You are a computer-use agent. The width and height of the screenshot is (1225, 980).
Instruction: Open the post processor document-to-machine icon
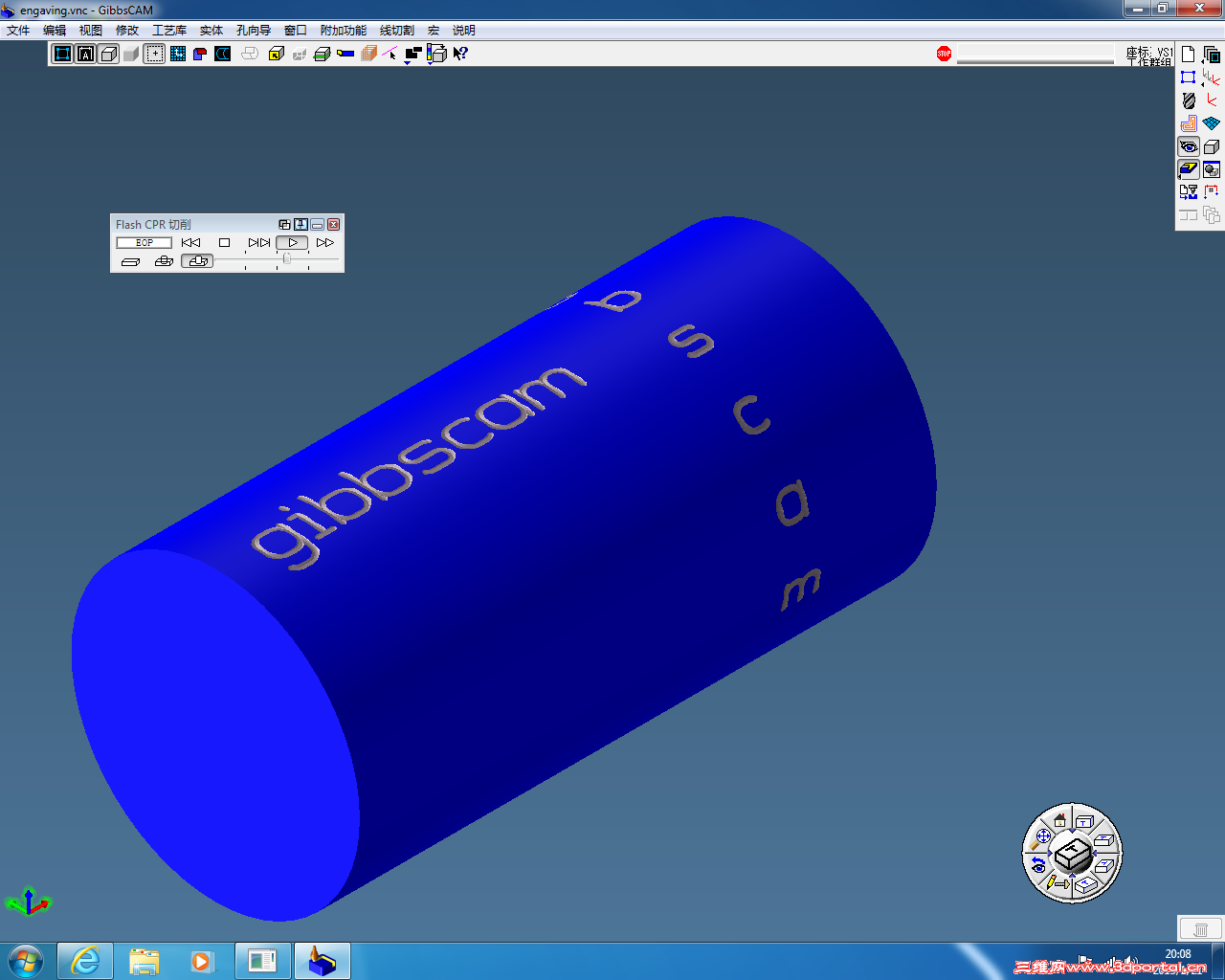1189,192
